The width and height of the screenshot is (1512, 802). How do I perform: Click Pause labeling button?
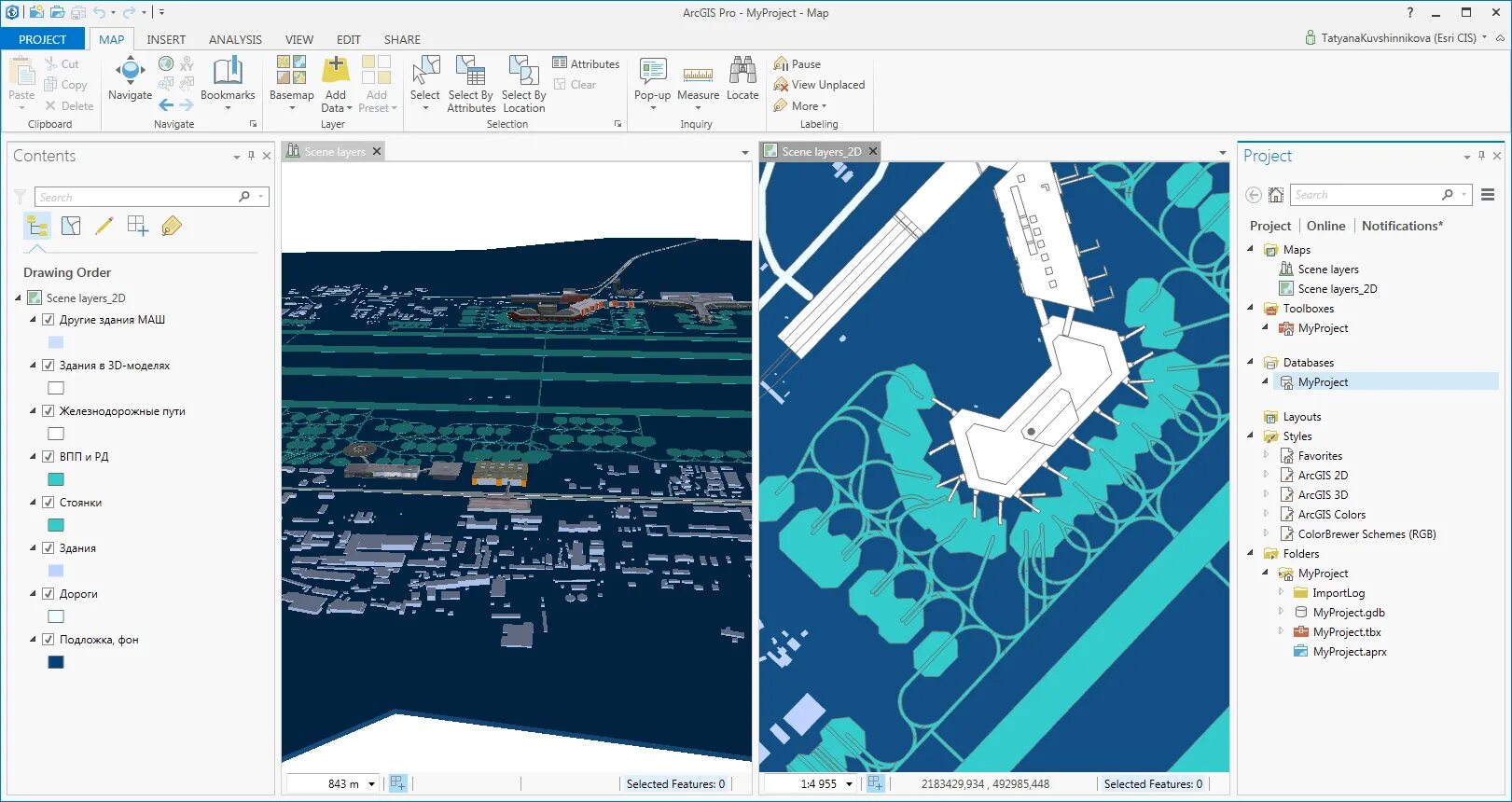(798, 64)
